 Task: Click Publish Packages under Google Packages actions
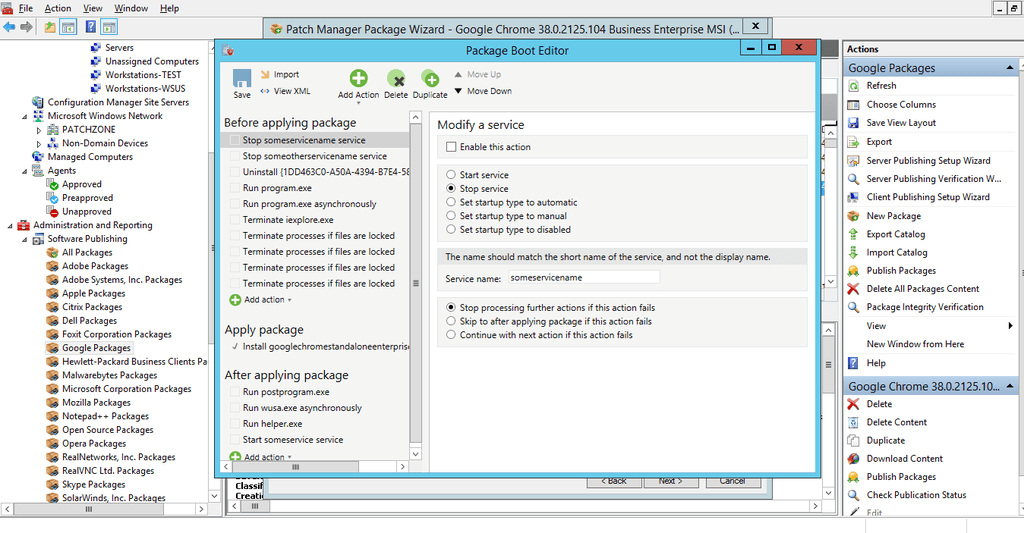pos(901,270)
